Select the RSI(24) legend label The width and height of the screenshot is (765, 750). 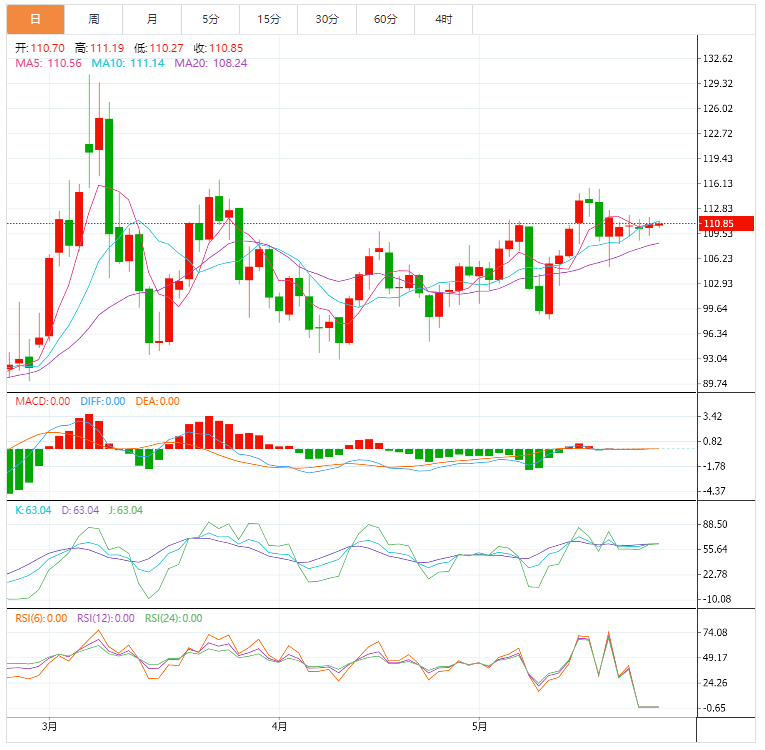[x=173, y=618]
